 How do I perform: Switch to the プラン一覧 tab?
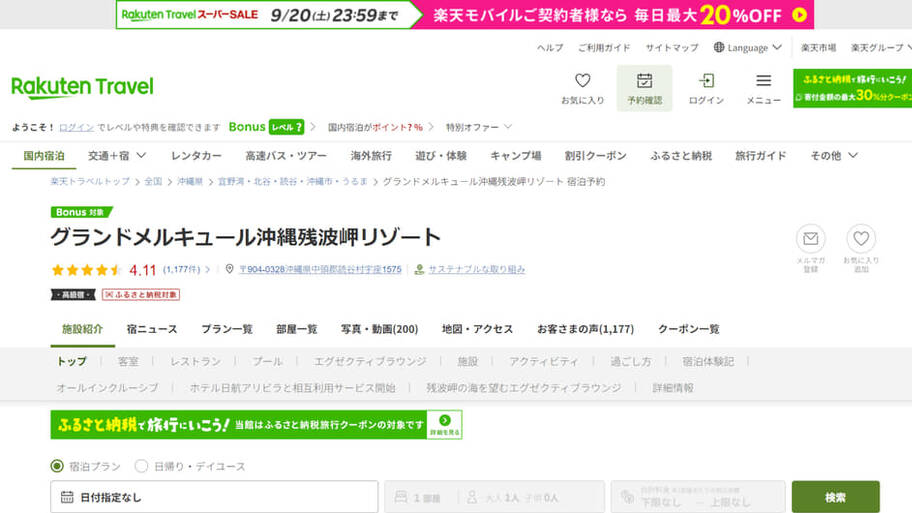227,329
